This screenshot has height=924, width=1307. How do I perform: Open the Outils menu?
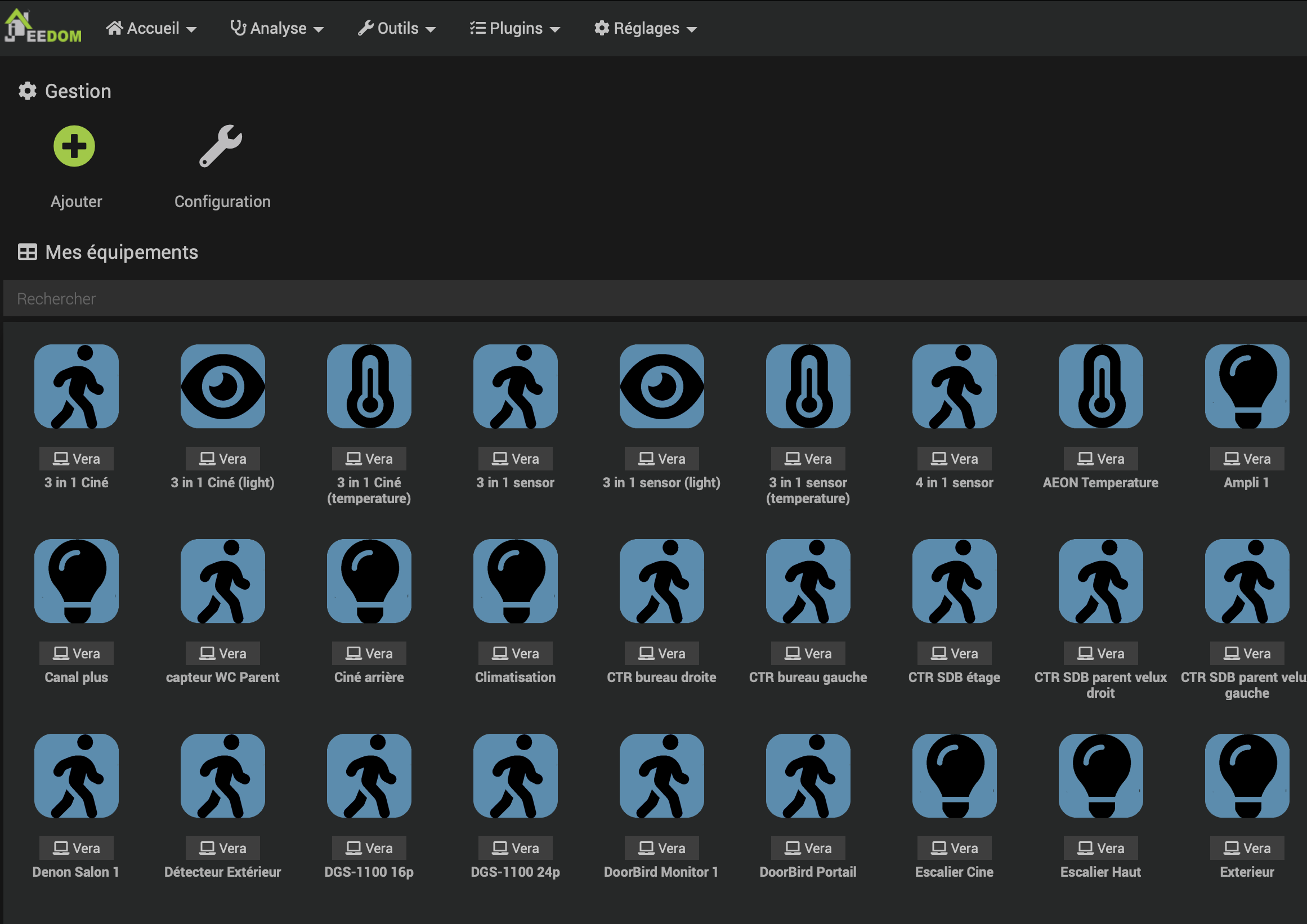click(x=397, y=29)
